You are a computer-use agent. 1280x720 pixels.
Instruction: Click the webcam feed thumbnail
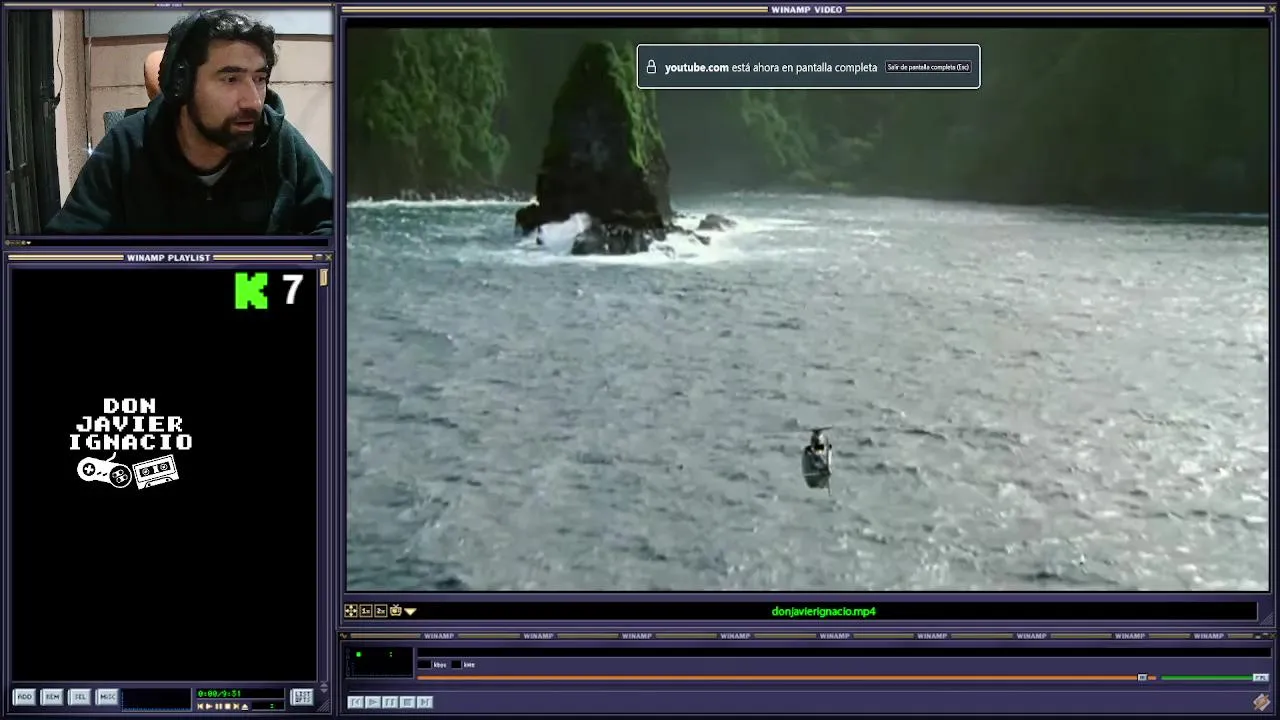[169, 121]
